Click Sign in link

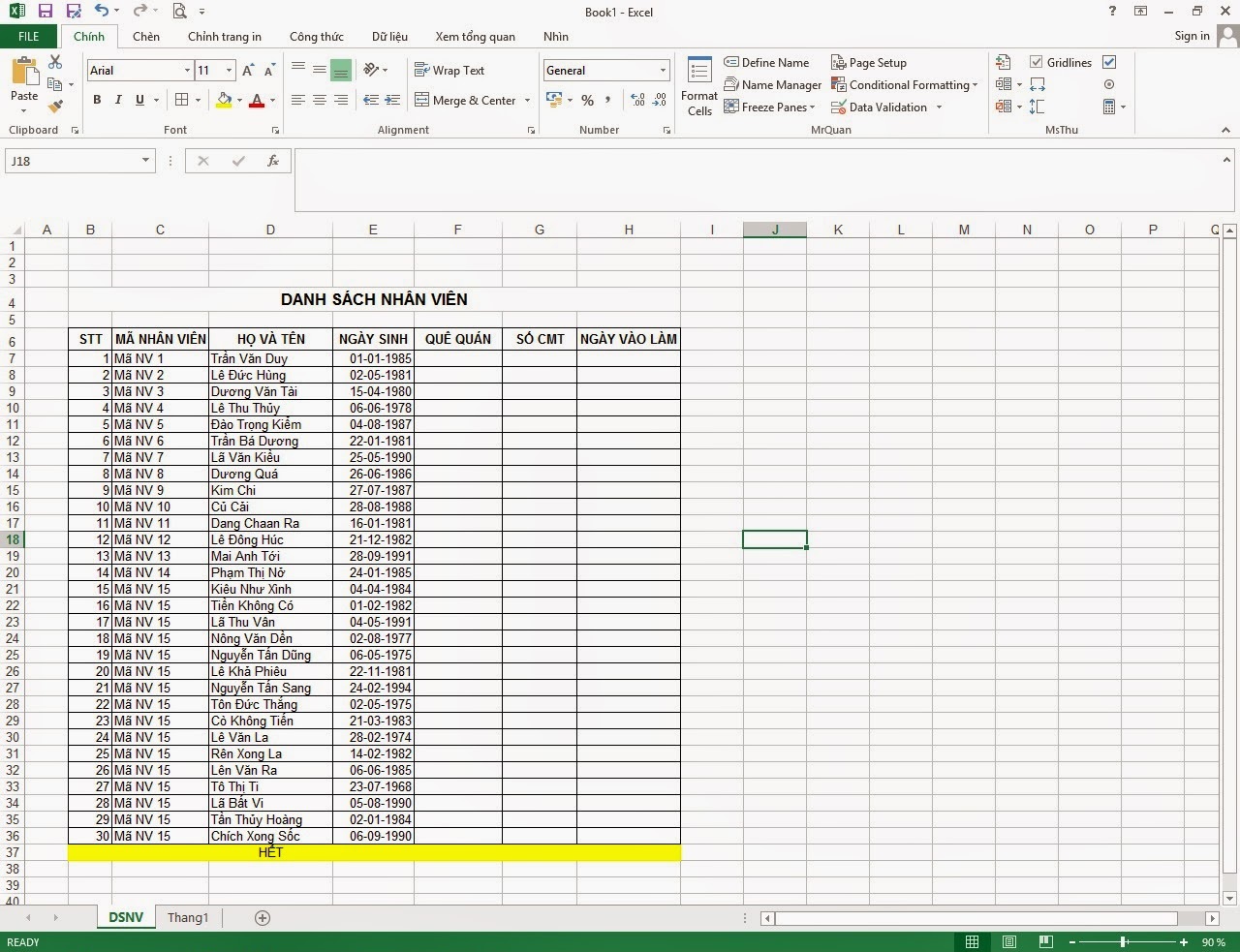pos(1192,36)
